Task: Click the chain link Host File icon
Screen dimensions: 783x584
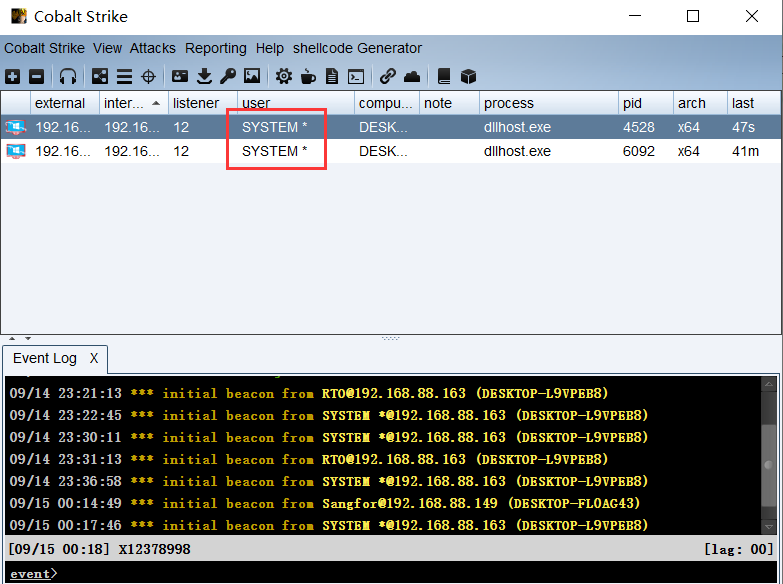Action: [x=388, y=76]
